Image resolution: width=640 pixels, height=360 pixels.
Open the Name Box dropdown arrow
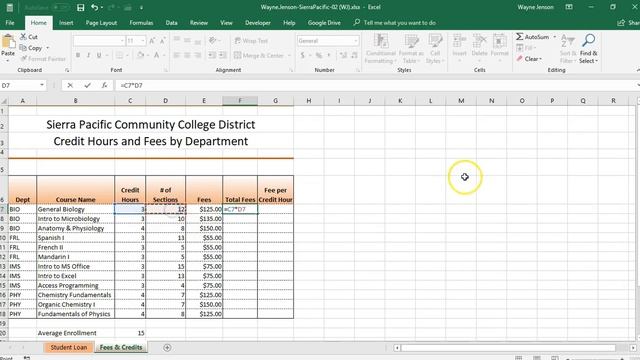42,85
